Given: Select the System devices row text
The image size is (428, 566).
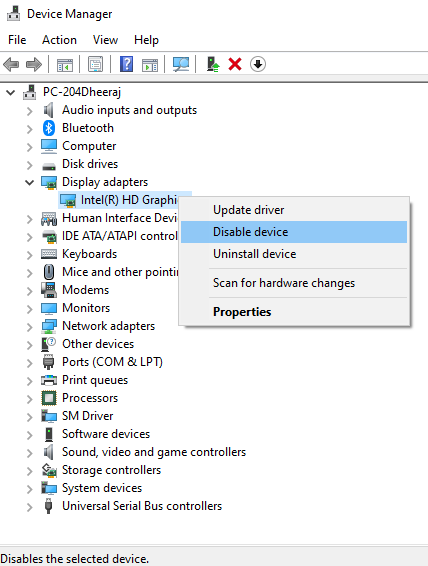Looking at the screenshot, I should (102, 488).
